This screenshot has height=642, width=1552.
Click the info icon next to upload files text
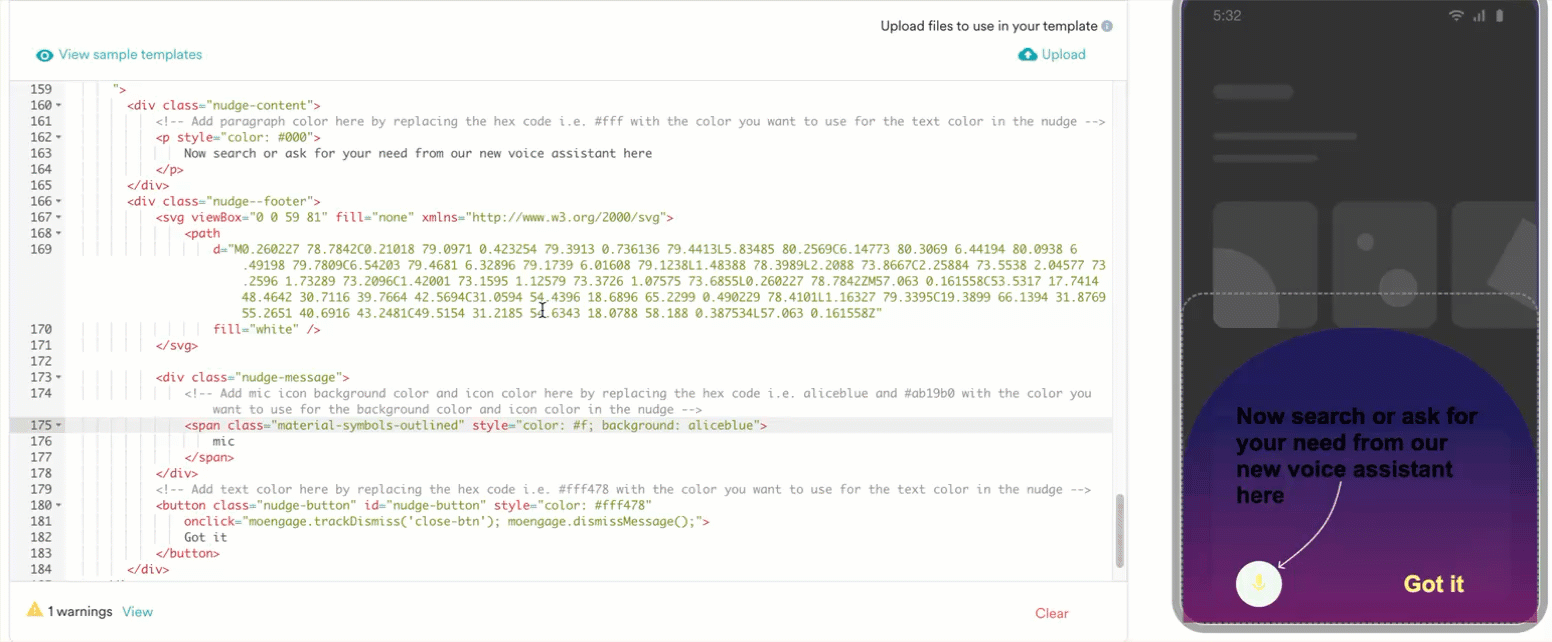(x=1107, y=27)
